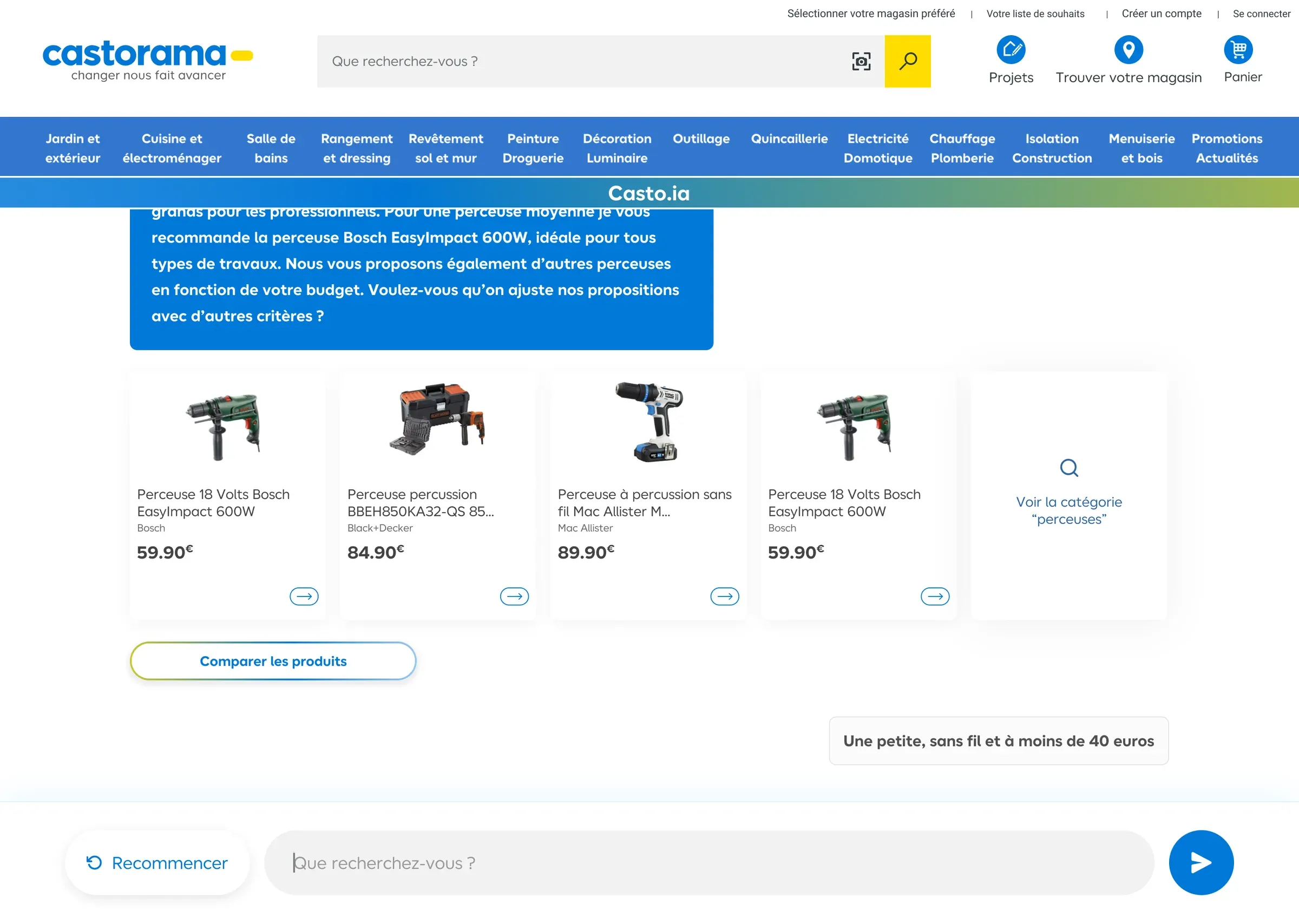Screen dimensions: 1299x924
Task: Open the Black+Decker drill product image
Action: click(x=438, y=420)
